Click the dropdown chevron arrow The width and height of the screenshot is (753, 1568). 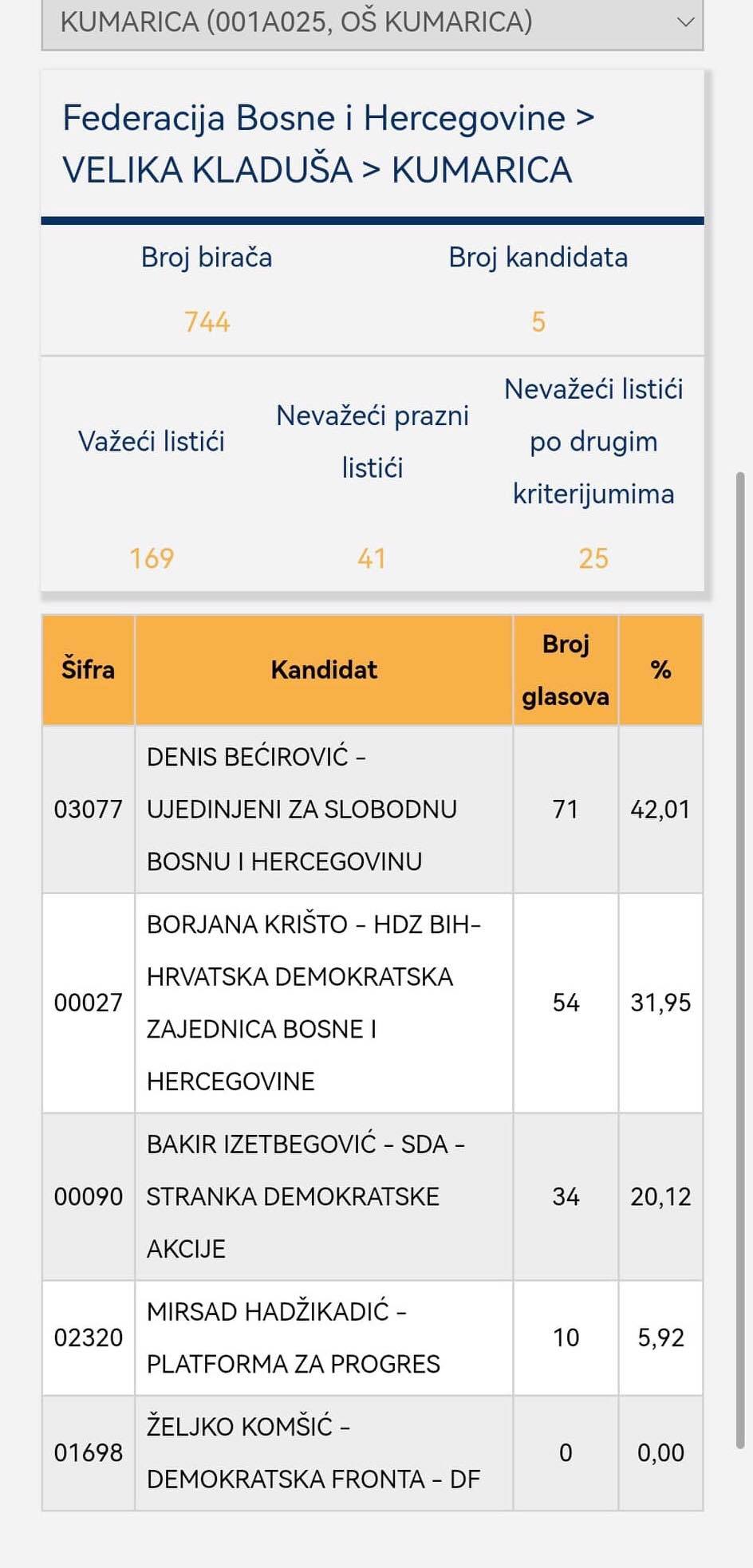point(685,22)
